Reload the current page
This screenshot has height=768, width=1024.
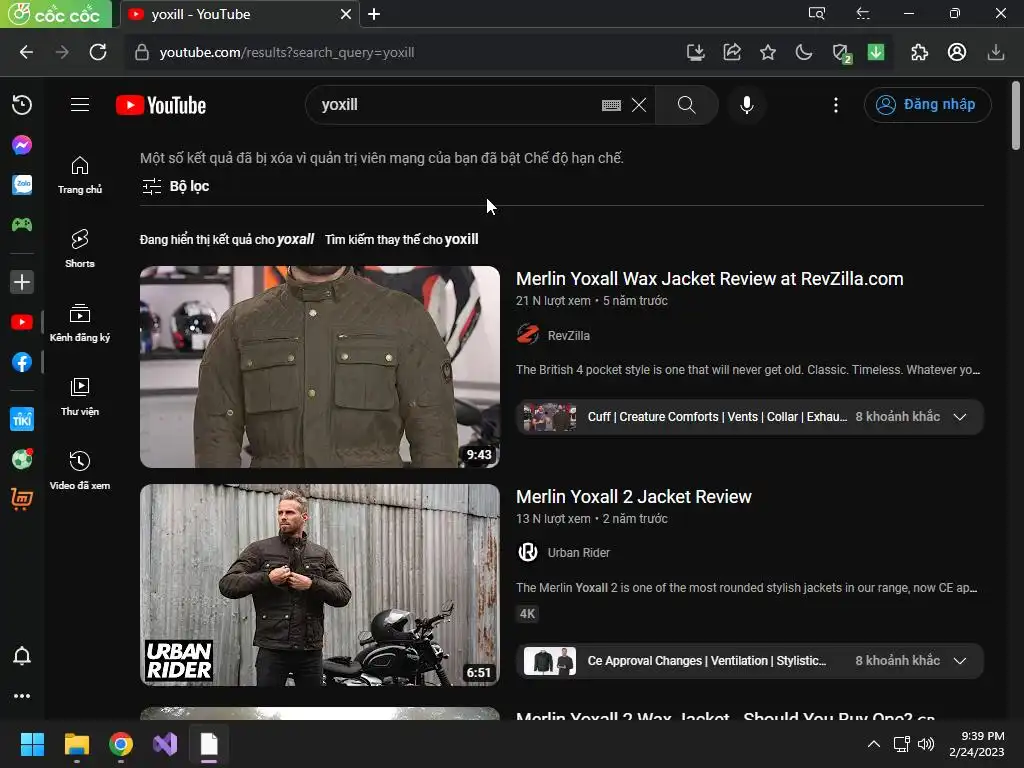point(98,52)
